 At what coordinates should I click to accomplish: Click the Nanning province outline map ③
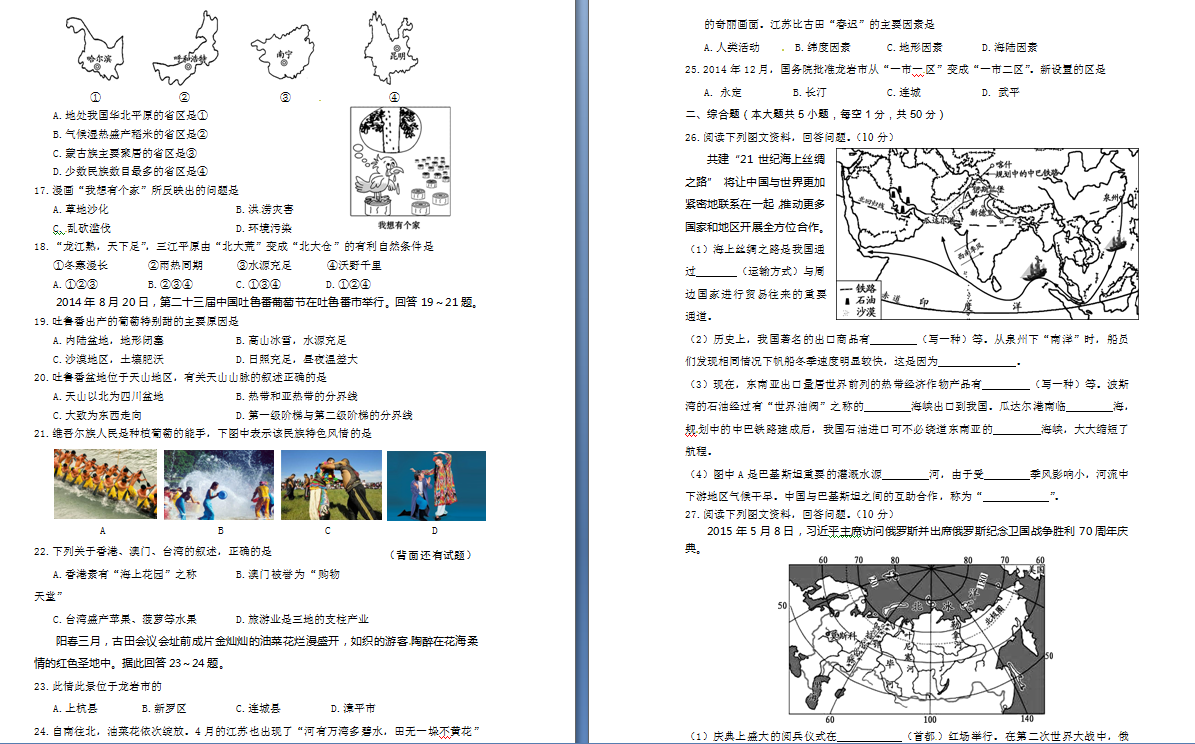point(285,54)
